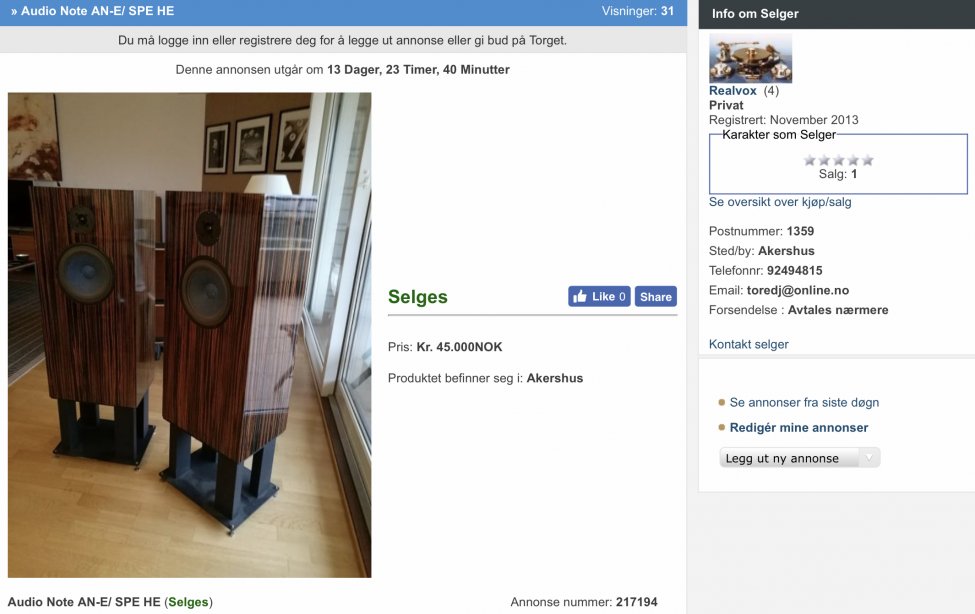Open Redigér mine annonser link

[798, 427]
